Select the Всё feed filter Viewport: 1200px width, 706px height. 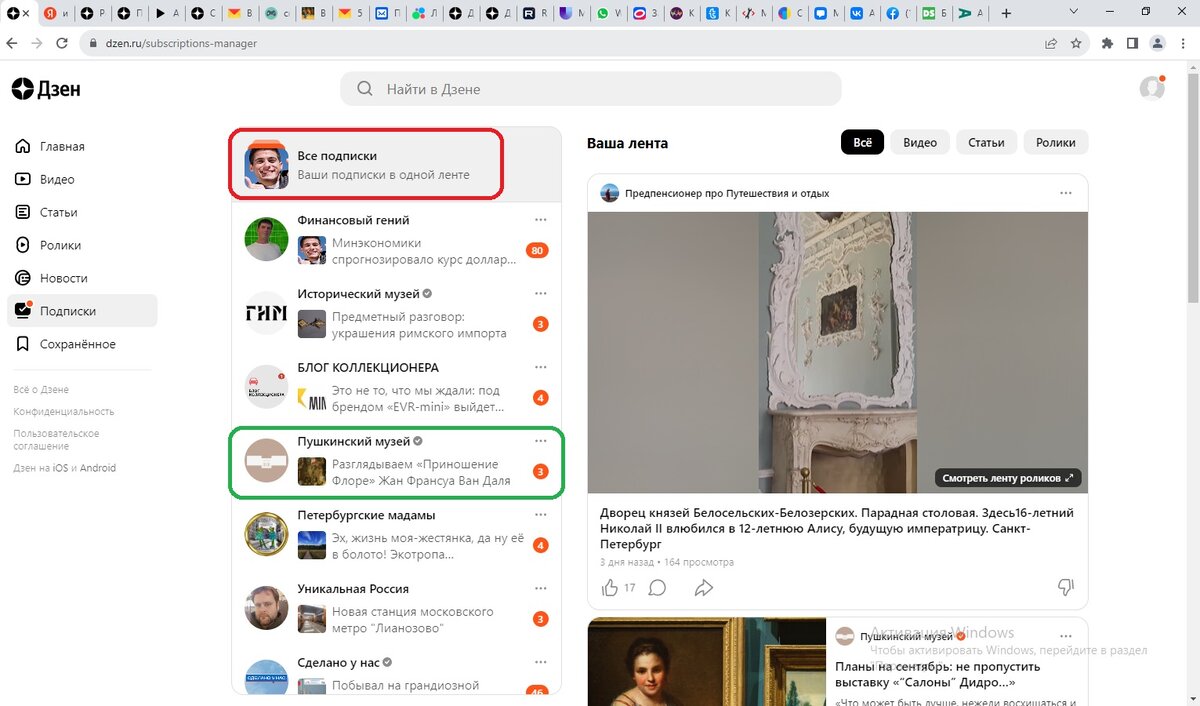(862, 142)
